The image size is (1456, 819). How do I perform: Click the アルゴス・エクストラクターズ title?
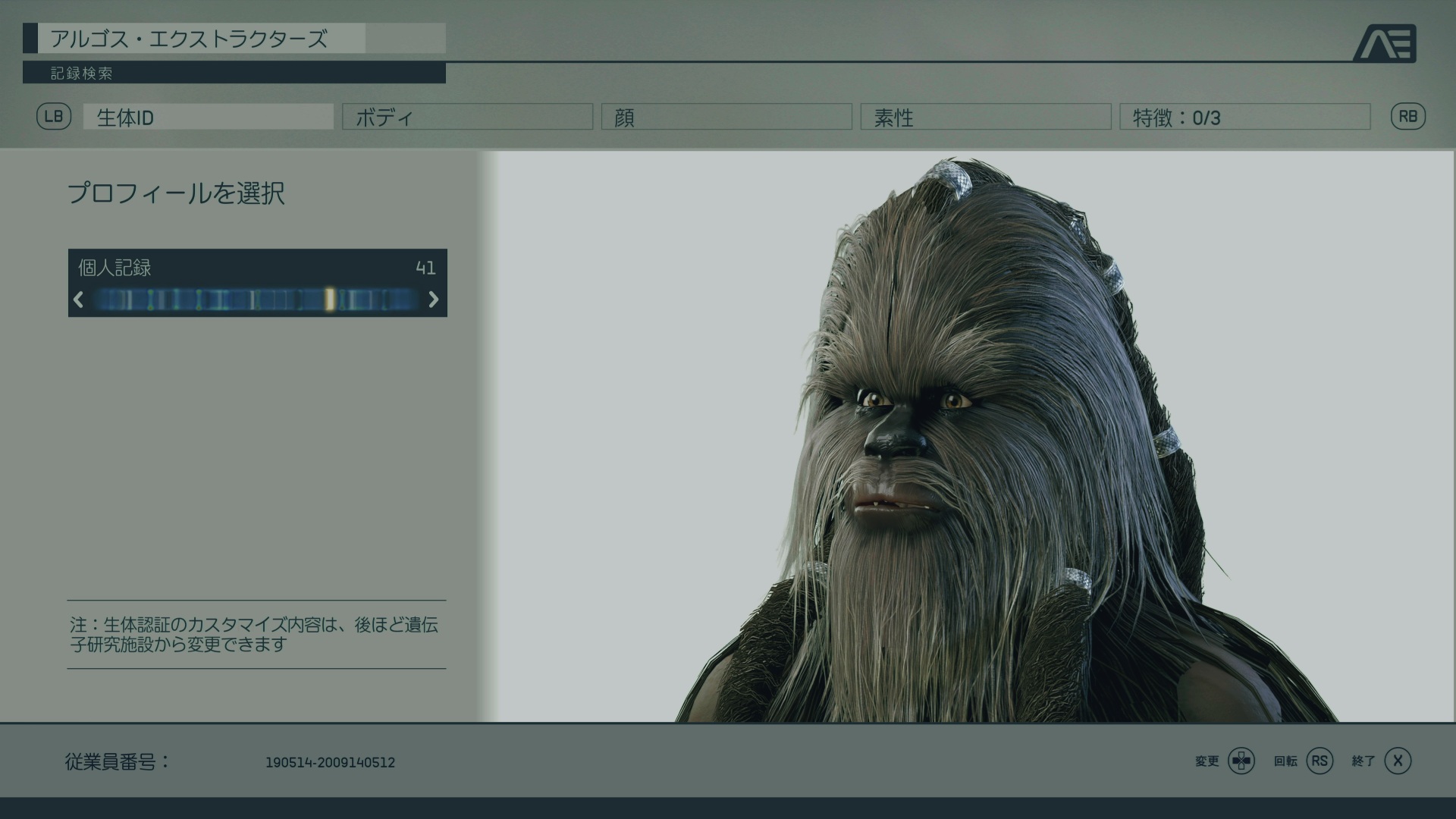pos(189,39)
